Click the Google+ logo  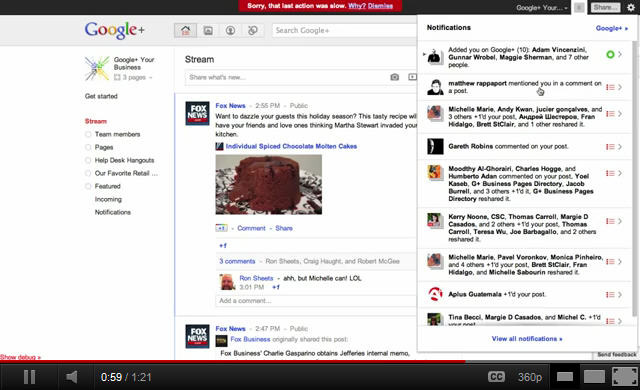[x=114, y=30]
